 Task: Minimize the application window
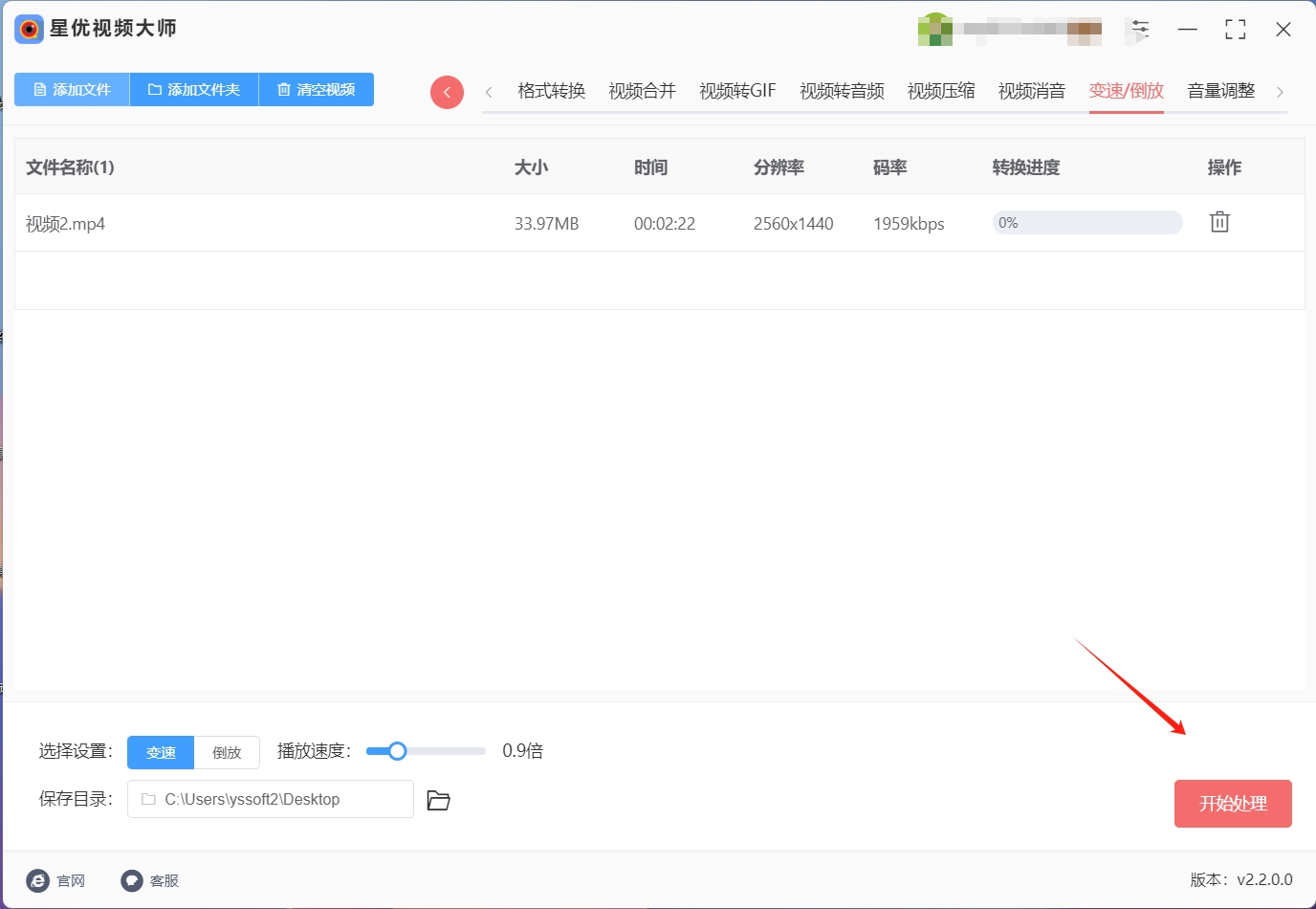click(x=1188, y=30)
